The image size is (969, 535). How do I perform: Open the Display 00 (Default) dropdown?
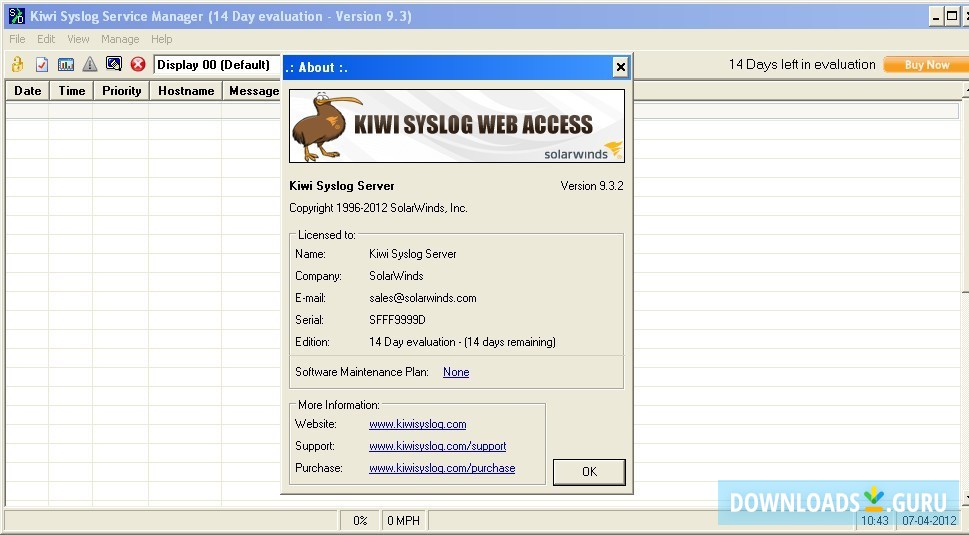(x=217, y=65)
